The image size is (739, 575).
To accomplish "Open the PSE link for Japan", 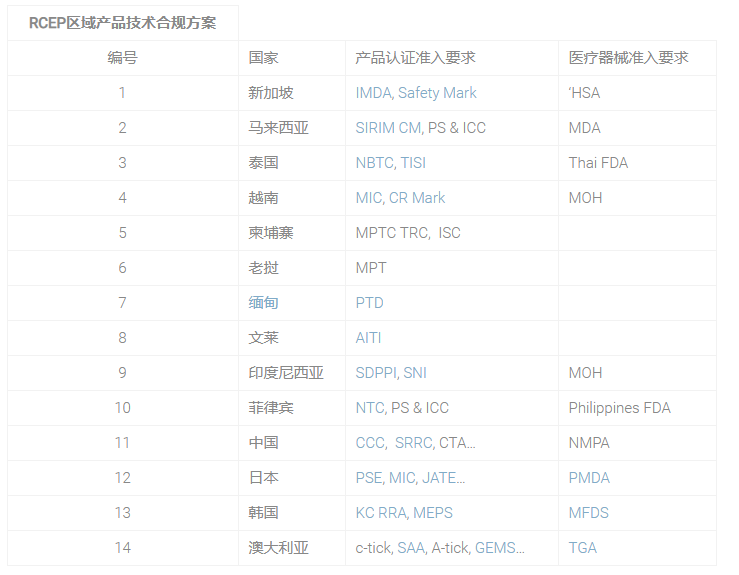I will [x=369, y=477].
